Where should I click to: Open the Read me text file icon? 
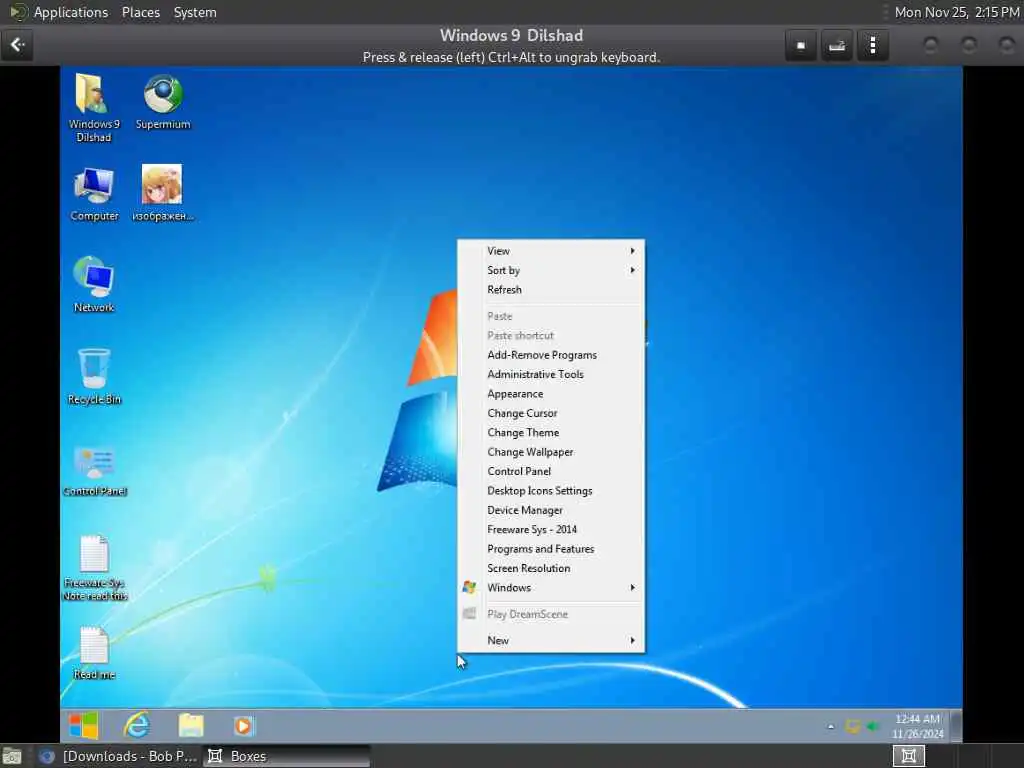point(94,653)
